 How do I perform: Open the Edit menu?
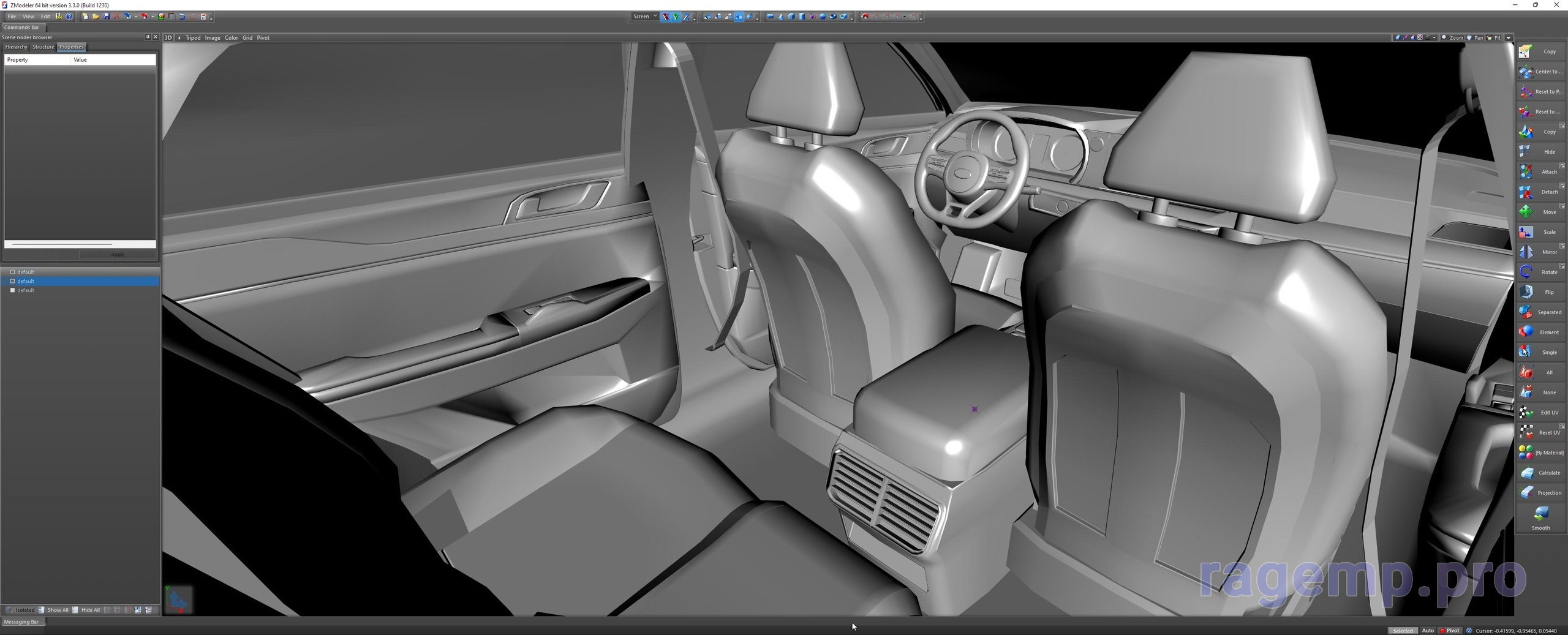(45, 17)
